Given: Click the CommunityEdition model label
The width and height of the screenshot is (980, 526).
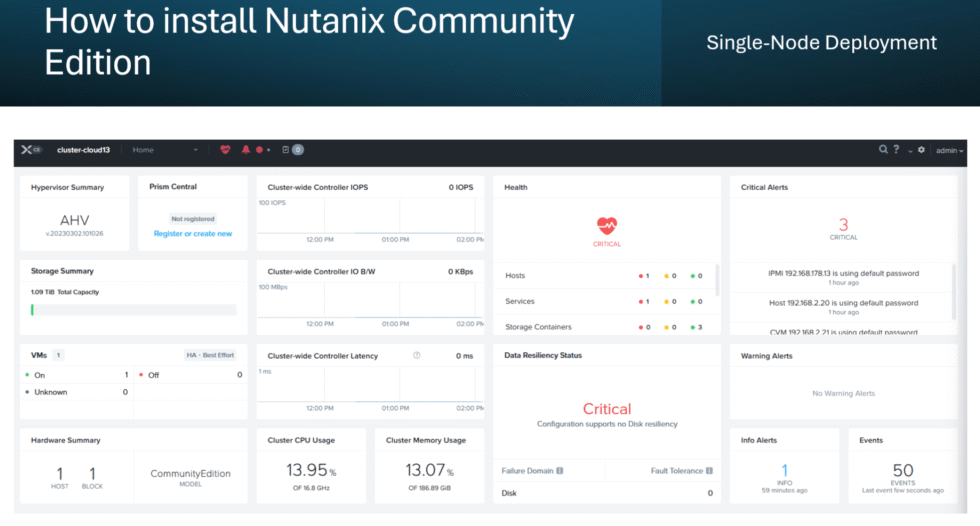Looking at the screenshot, I should 190,474.
